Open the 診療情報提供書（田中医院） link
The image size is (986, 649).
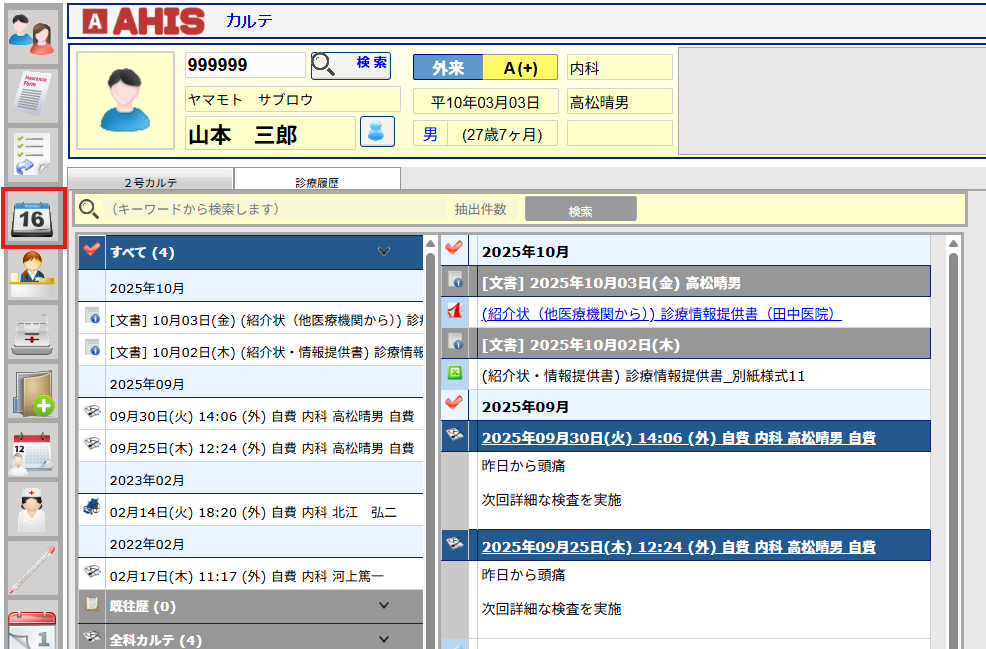[x=661, y=314]
